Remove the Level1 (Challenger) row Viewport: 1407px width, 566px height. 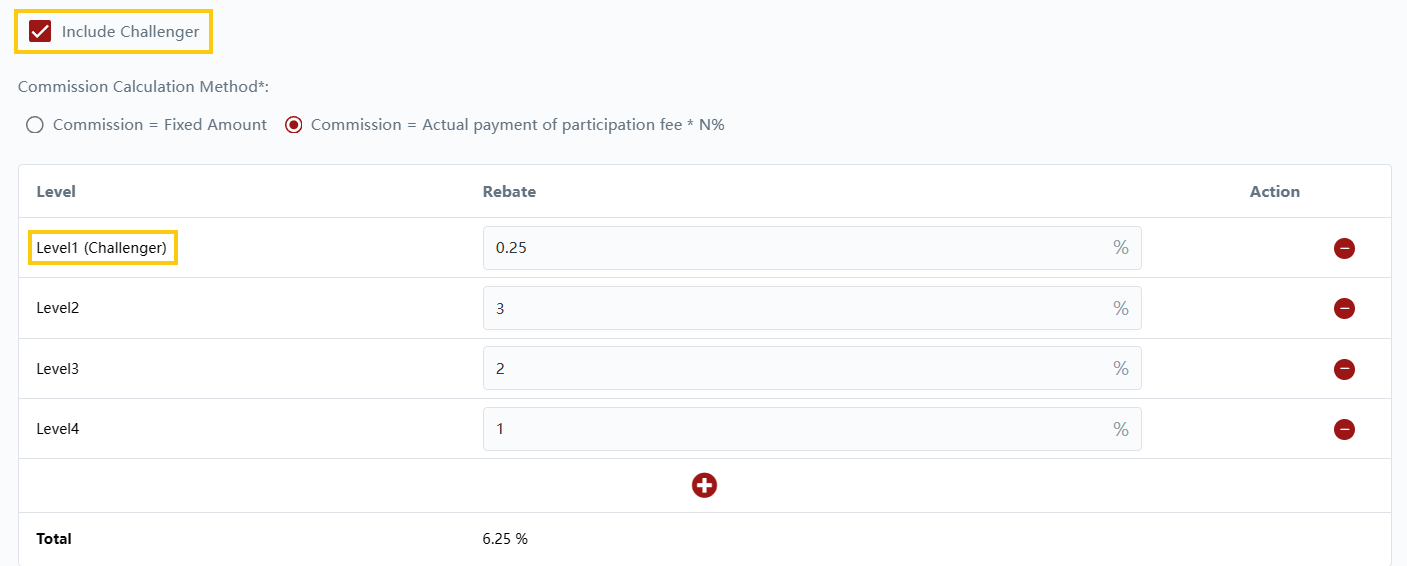click(1344, 248)
